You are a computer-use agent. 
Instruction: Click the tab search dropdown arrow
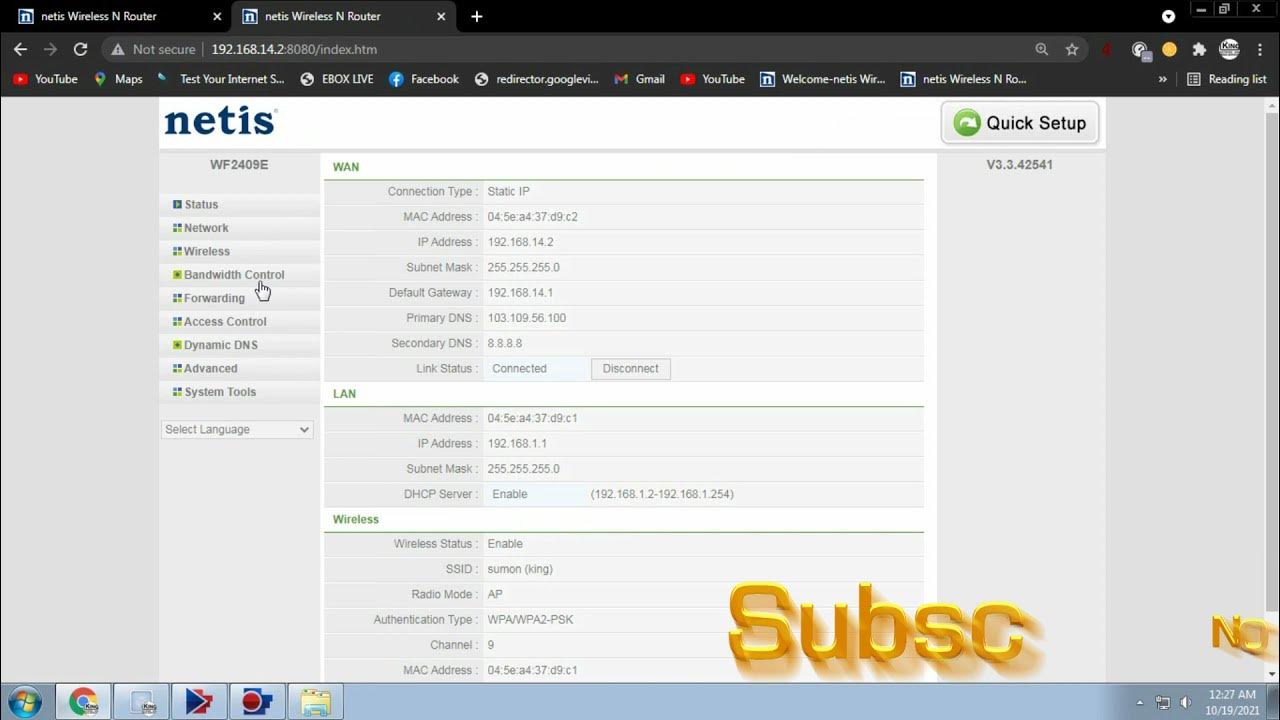click(1168, 16)
